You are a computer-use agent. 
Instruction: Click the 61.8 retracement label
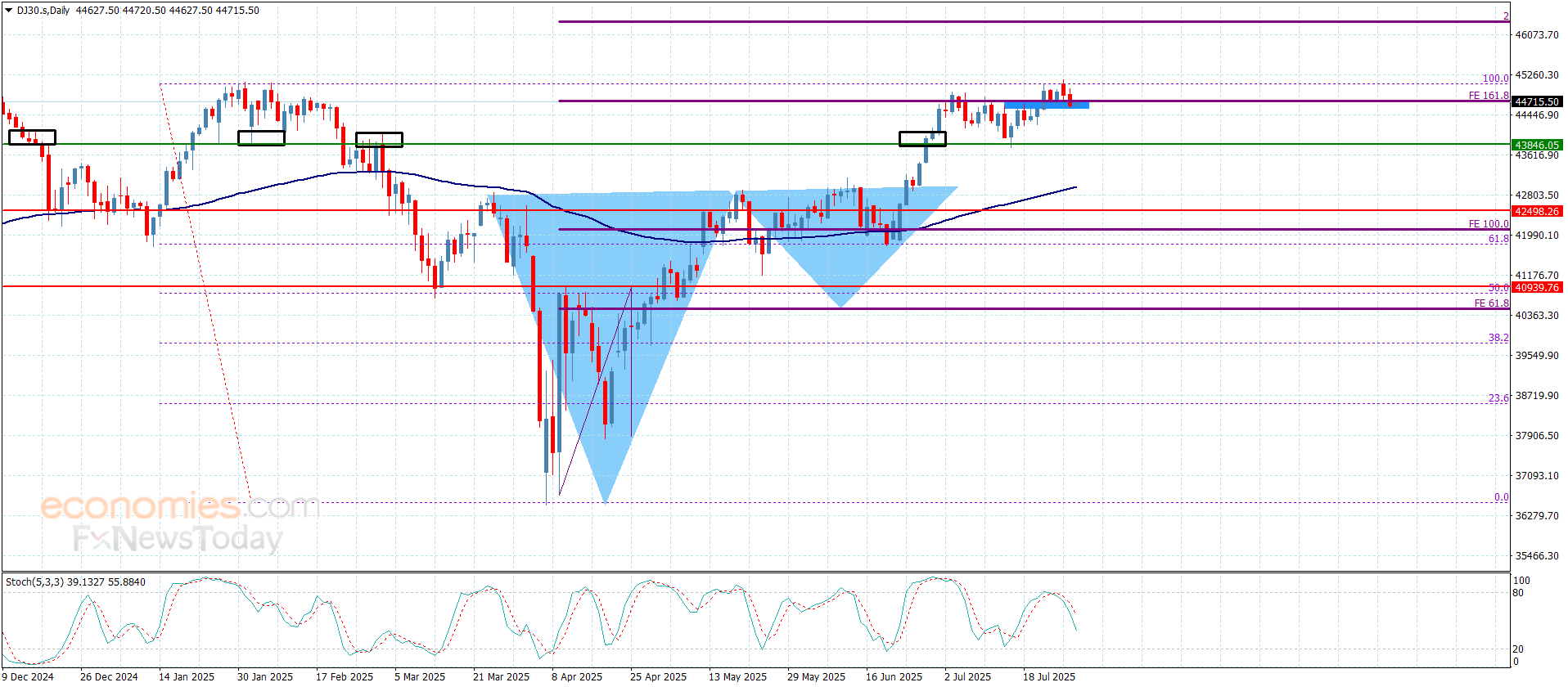[x=1498, y=239]
